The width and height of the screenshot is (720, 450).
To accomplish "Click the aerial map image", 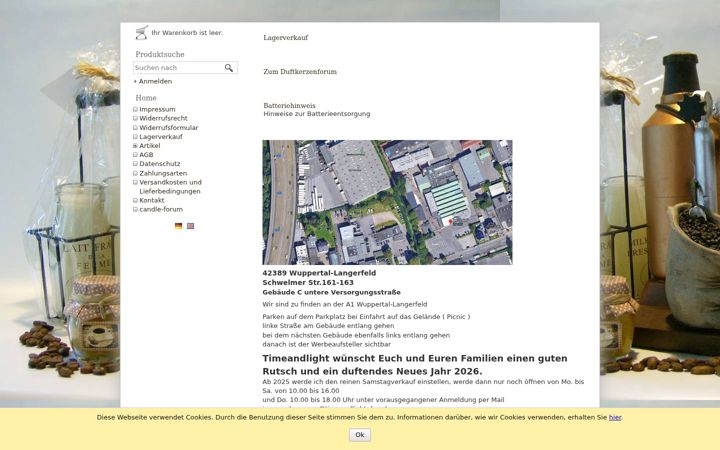I will (388, 202).
